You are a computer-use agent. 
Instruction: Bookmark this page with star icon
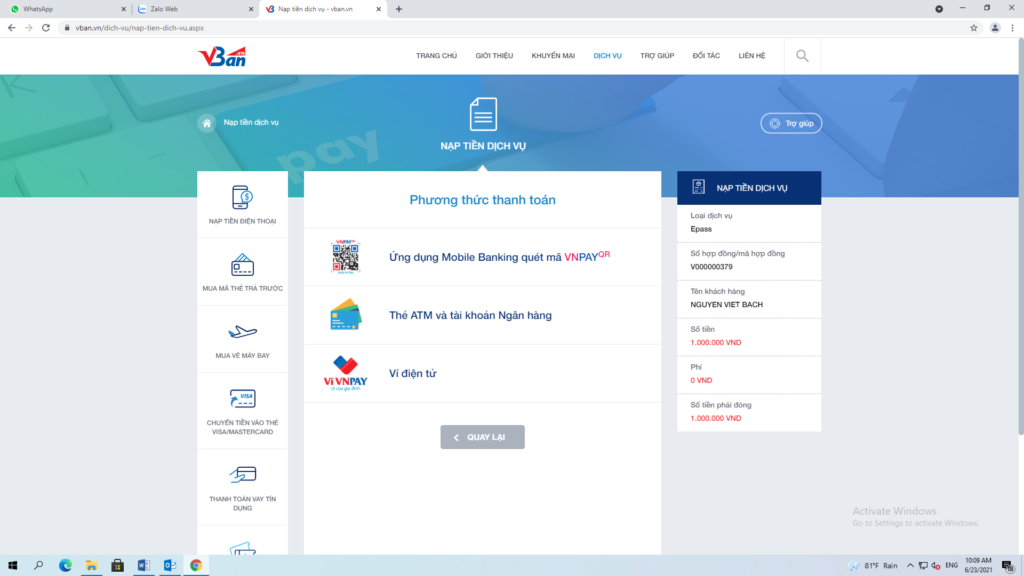pos(974,28)
